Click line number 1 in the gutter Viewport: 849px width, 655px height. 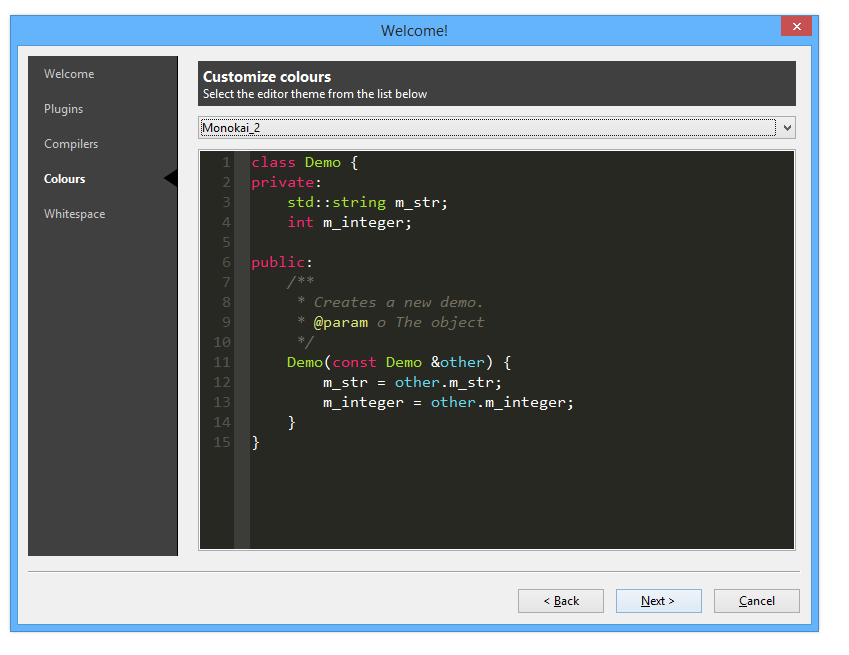tap(225, 162)
